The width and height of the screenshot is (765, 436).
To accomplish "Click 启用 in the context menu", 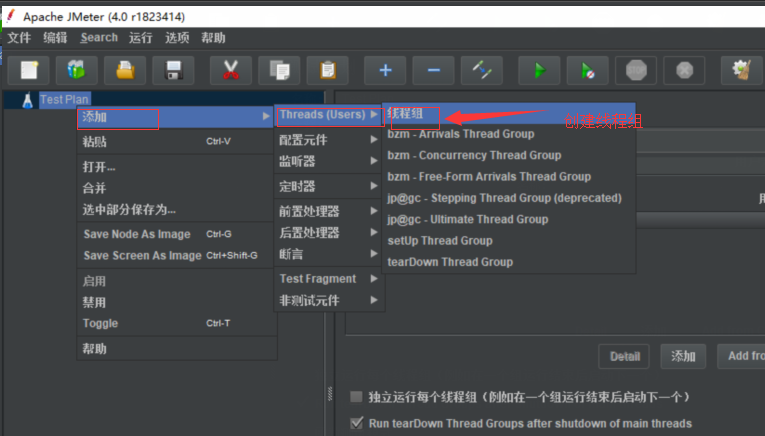I will [x=176, y=281].
